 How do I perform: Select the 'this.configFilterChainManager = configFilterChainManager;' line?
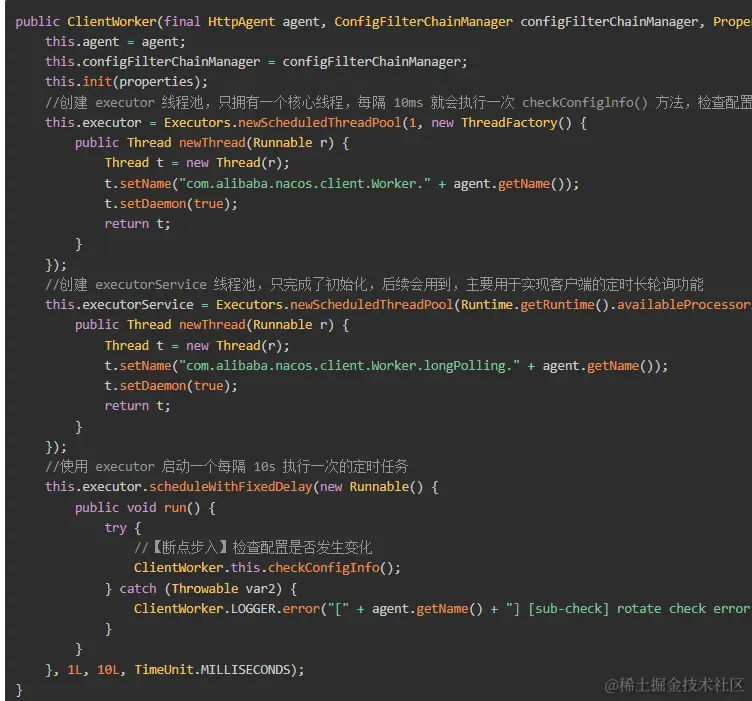256,62
